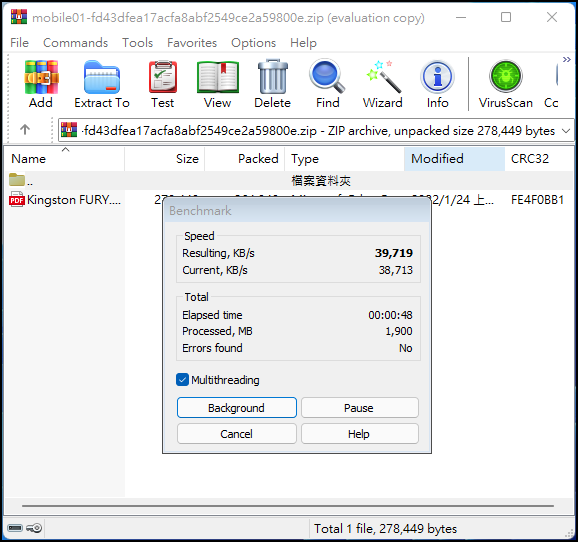
Task: Sort by Size column header
Action: click(165, 159)
